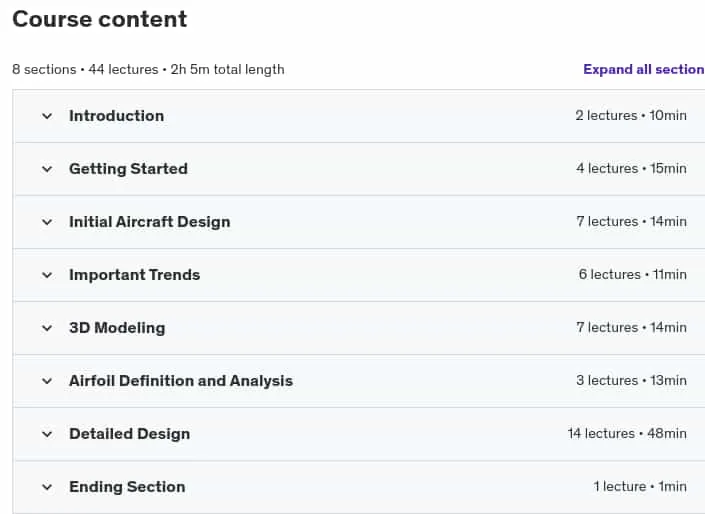
Task: Open the Important Trends section heading
Action: [x=134, y=275]
